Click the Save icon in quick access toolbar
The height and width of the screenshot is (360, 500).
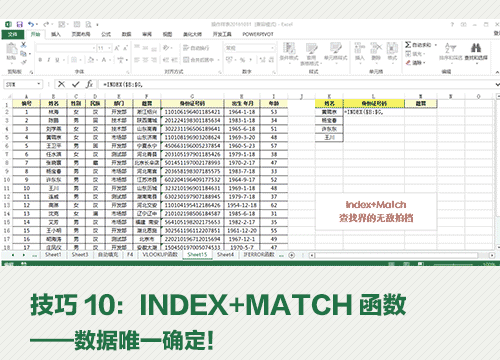20,24
